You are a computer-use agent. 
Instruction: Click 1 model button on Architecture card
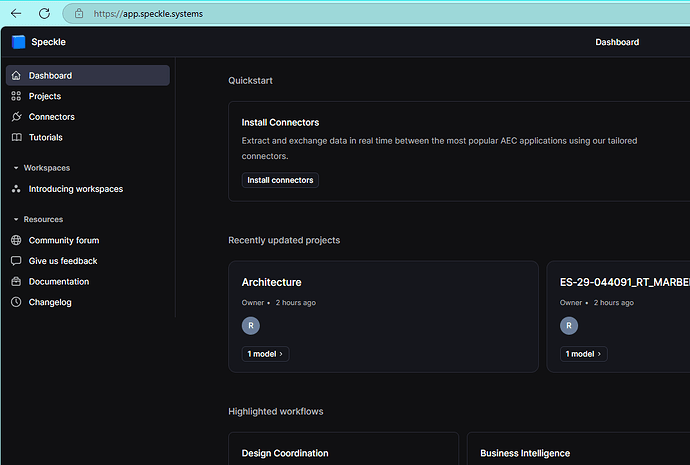tap(265, 354)
